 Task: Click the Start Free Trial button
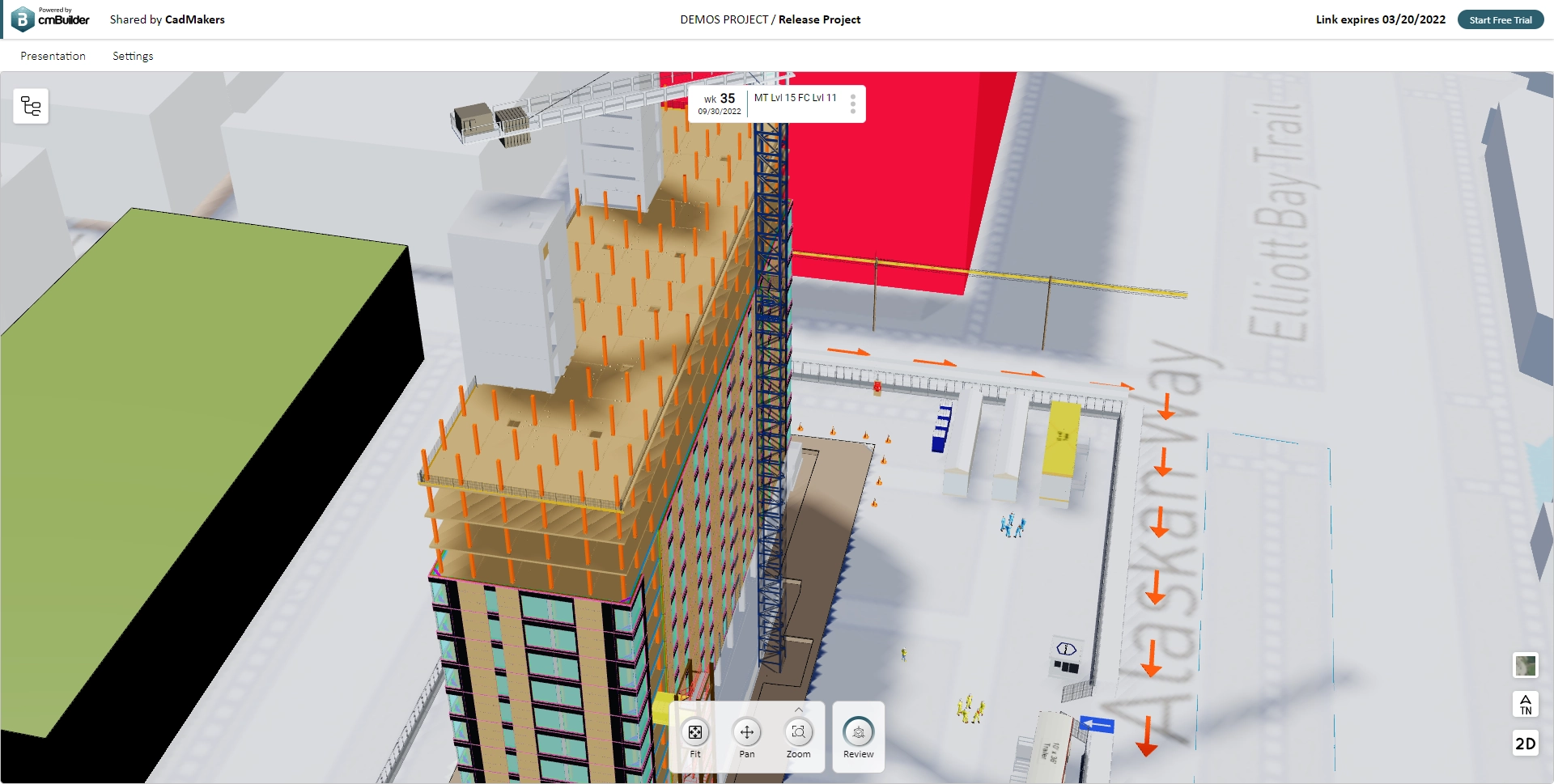pos(1501,19)
